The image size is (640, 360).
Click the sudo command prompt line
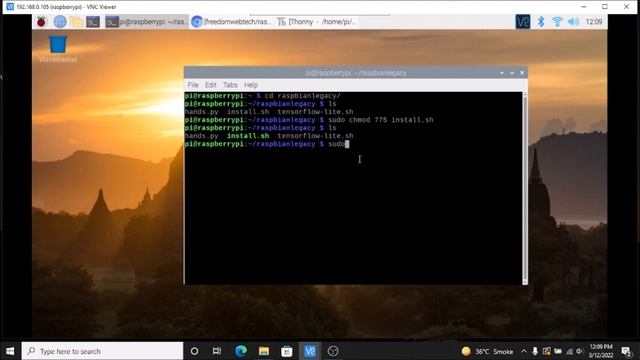coord(267,144)
